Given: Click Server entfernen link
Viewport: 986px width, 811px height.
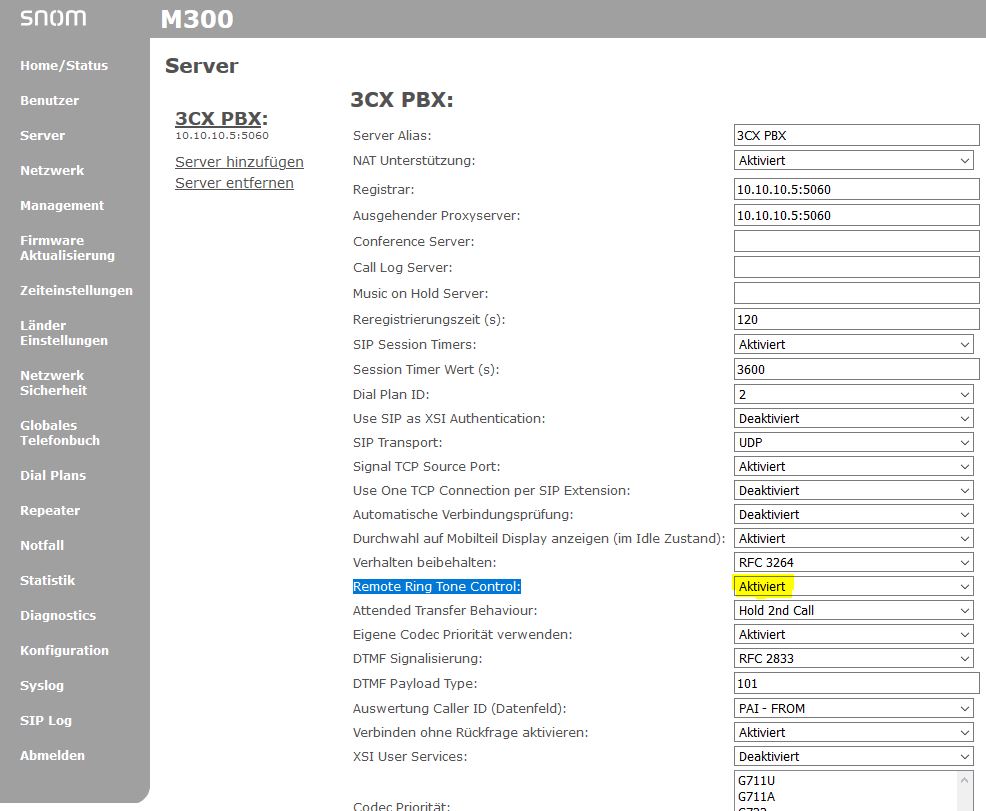Looking at the screenshot, I should pos(234,183).
